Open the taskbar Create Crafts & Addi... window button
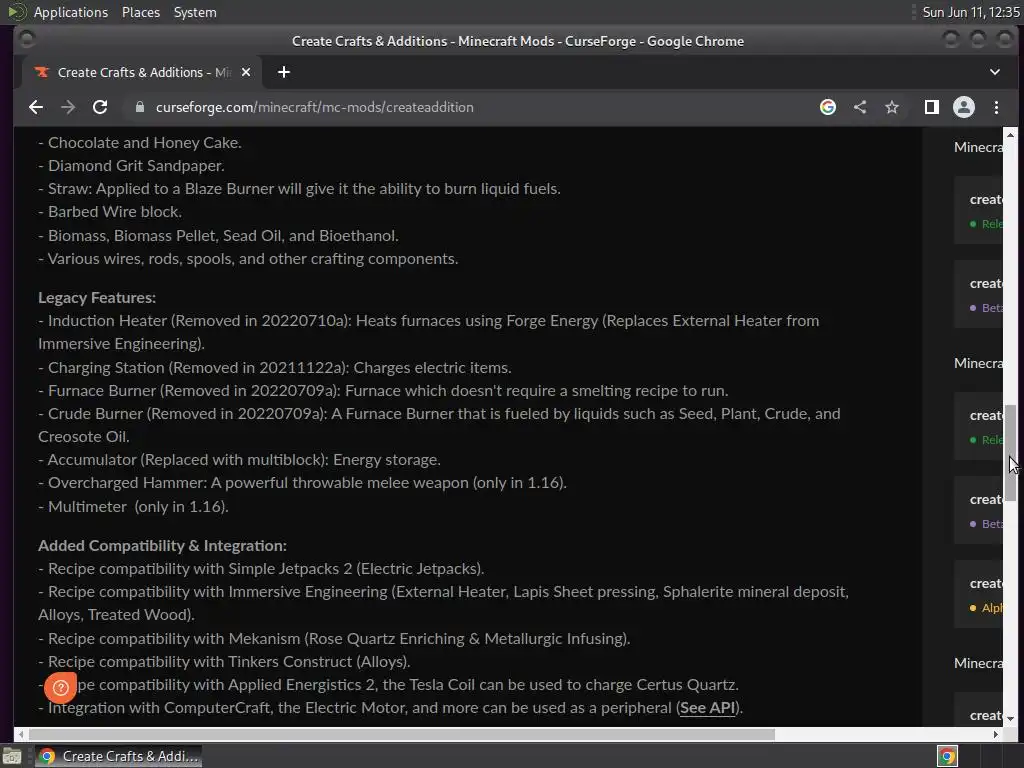The width and height of the screenshot is (1024, 768). (118, 756)
